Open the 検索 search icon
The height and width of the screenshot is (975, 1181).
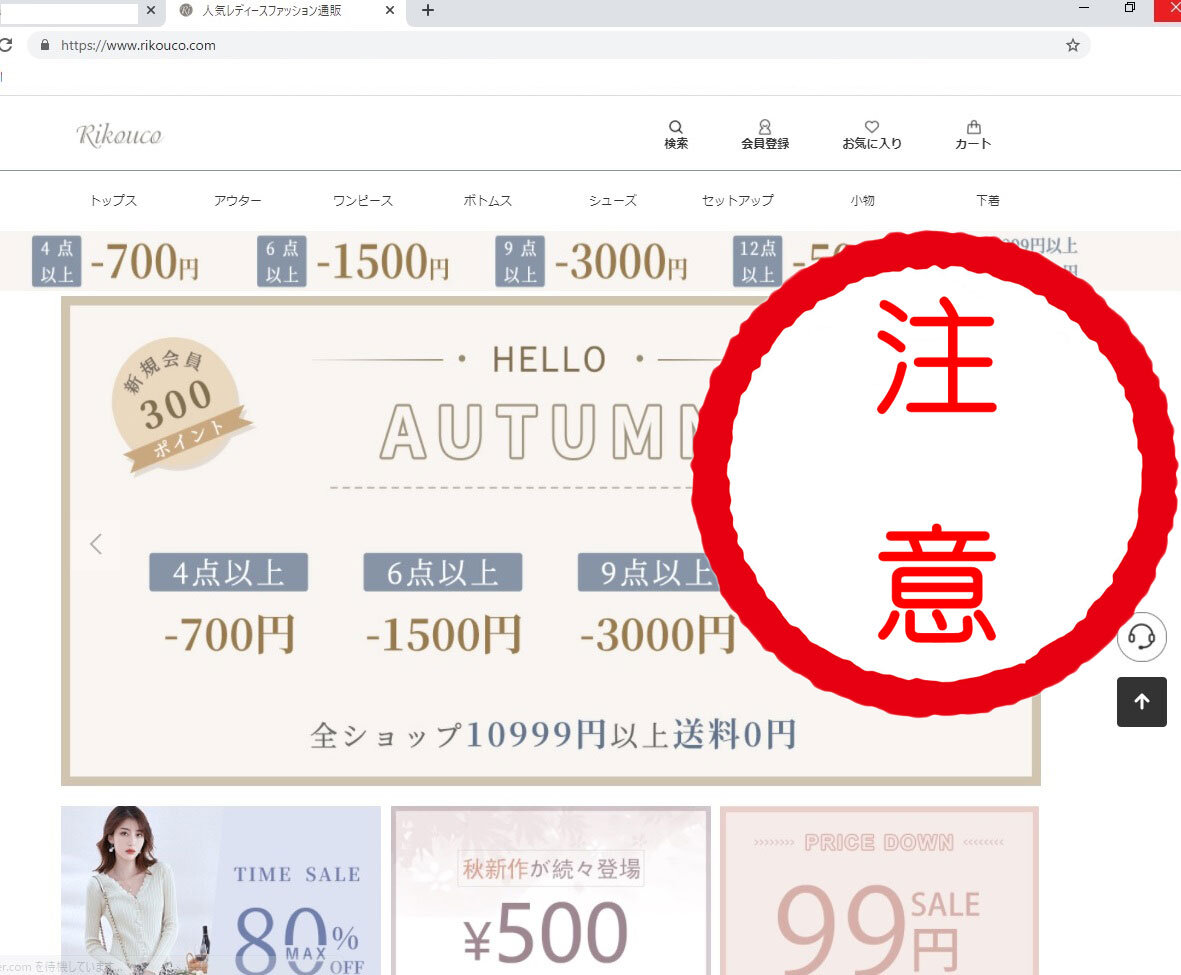676,133
